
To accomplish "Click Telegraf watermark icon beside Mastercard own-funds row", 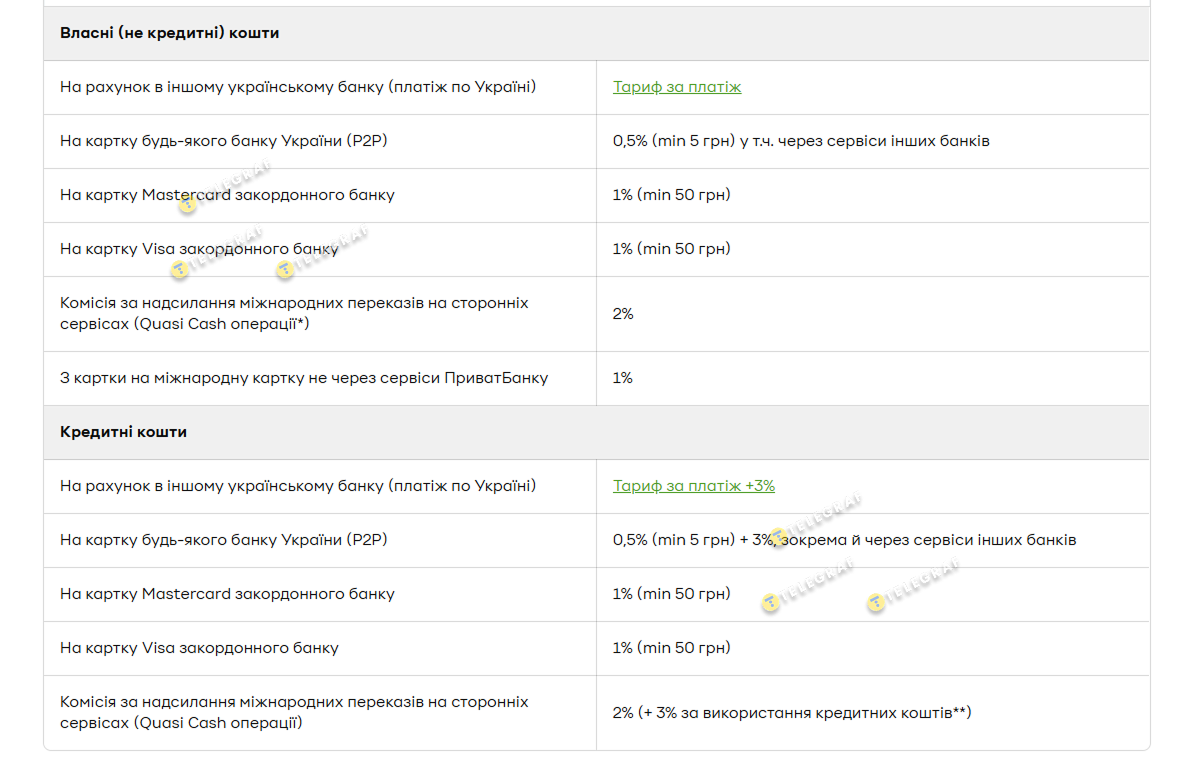I will [188, 206].
